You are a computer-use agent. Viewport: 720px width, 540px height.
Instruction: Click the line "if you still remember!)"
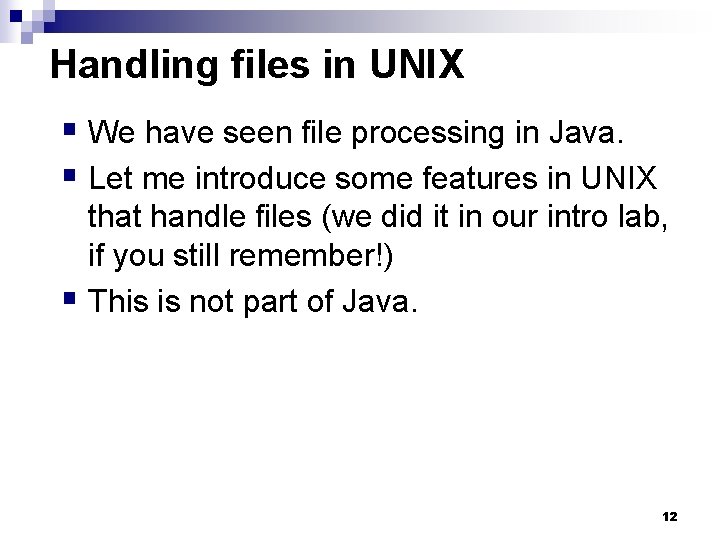pos(241,257)
